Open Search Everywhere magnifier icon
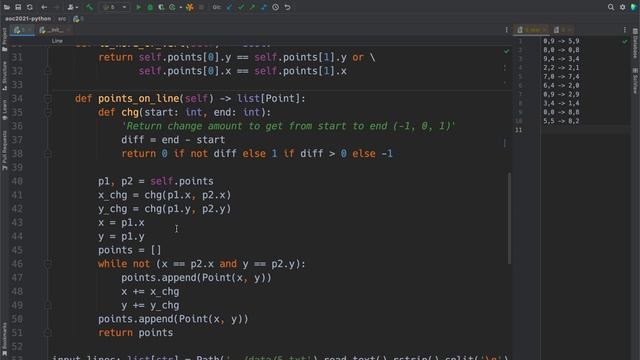Image resolution: width=640 pixels, height=360 pixels. pyautogui.click(x=611, y=7)
